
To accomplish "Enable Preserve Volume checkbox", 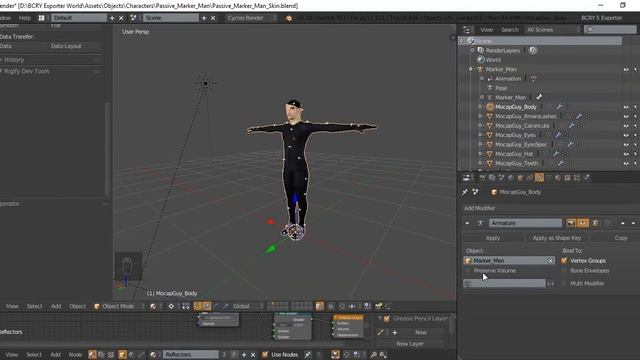I will 468,271.
